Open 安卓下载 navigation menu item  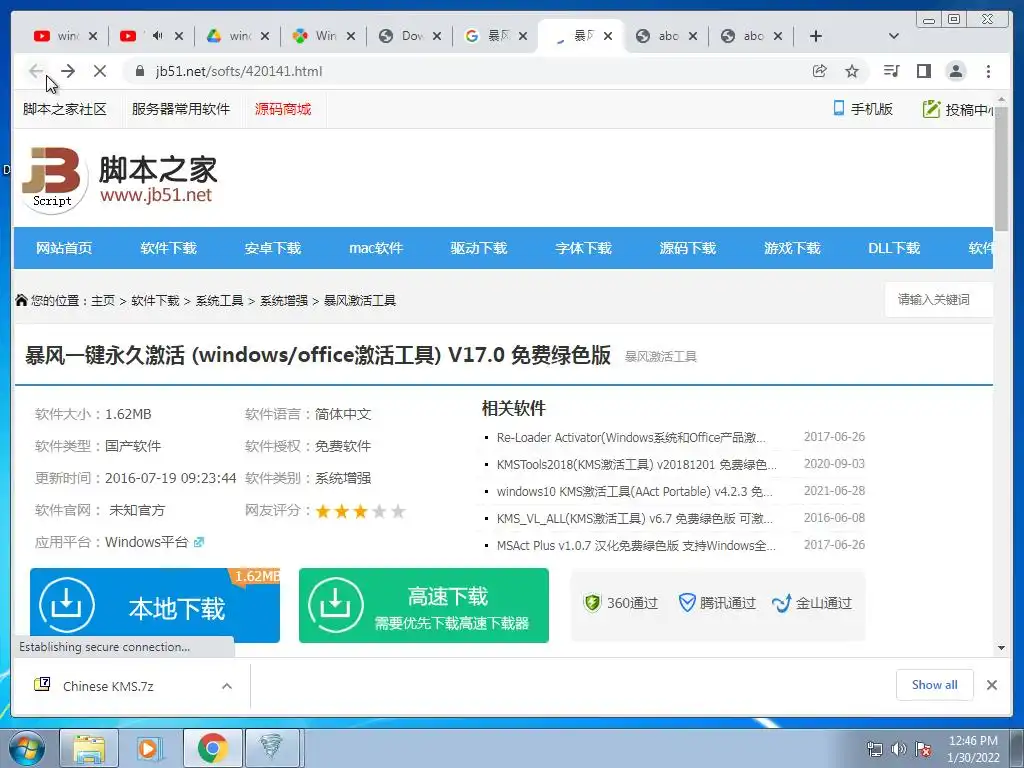[273, 248]
